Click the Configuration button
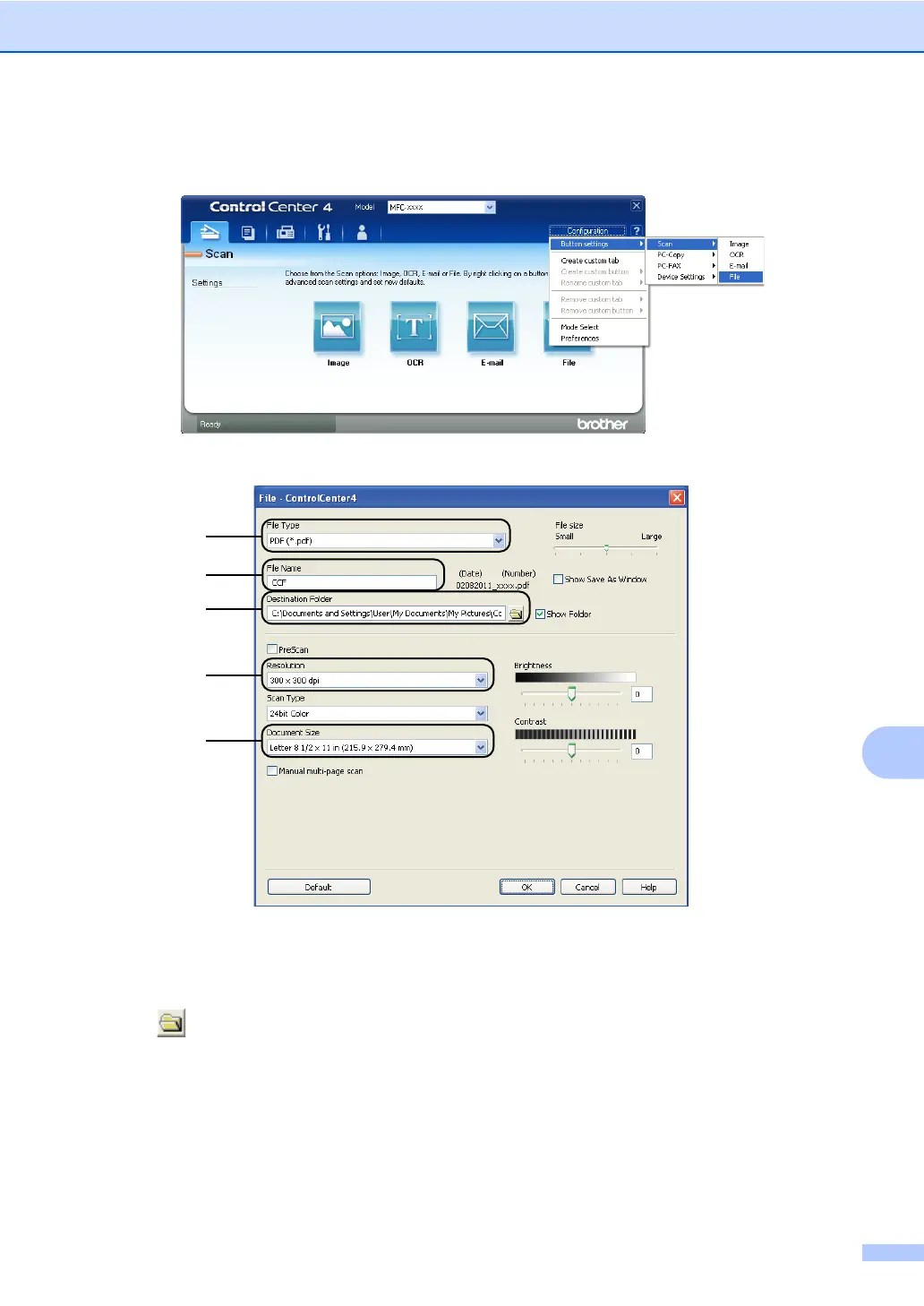Screen dimensions: 924x1306 coord(587,231)
